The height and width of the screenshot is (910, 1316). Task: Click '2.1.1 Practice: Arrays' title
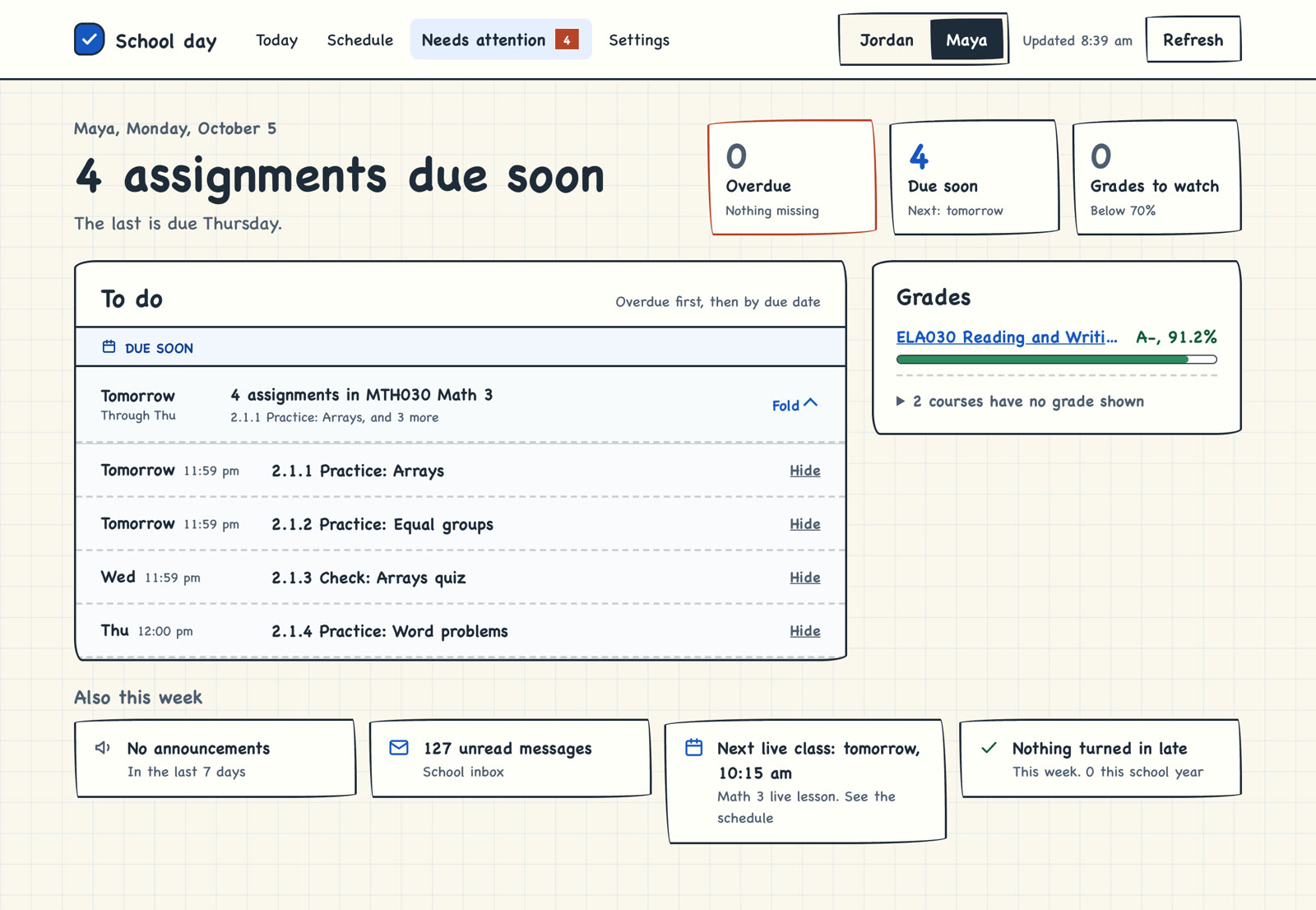click(358, 471)
